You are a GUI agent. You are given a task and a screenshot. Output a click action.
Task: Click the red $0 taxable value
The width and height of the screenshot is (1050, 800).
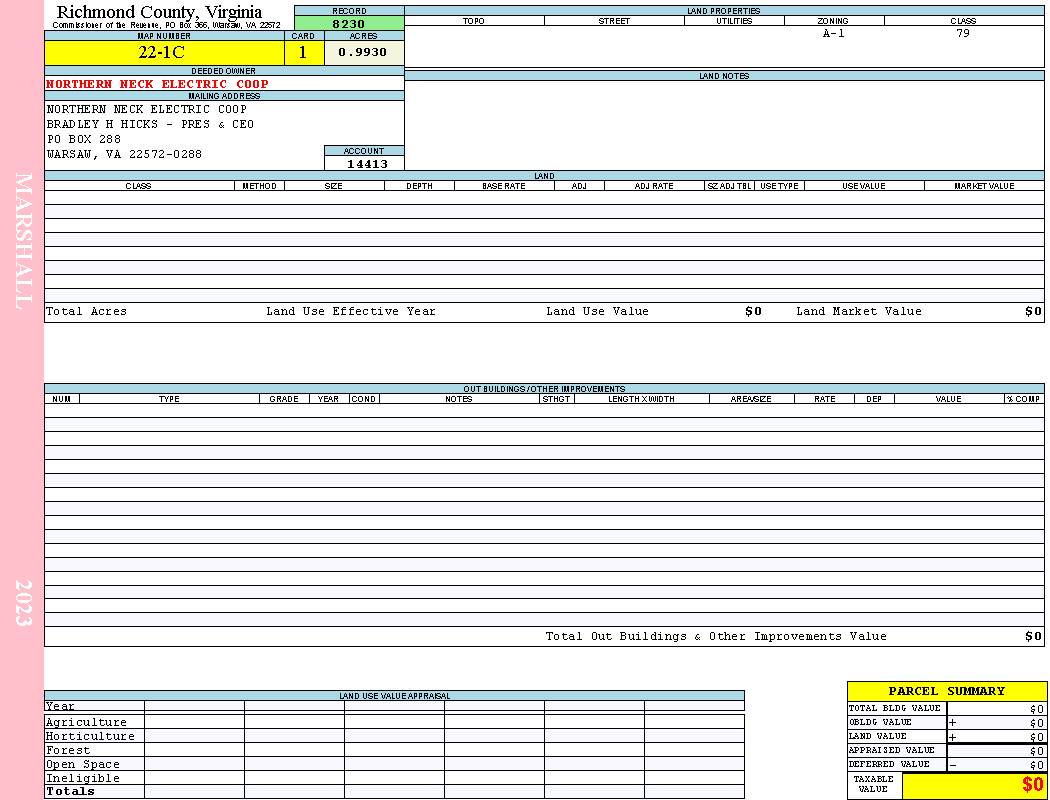coord(1033,785)
